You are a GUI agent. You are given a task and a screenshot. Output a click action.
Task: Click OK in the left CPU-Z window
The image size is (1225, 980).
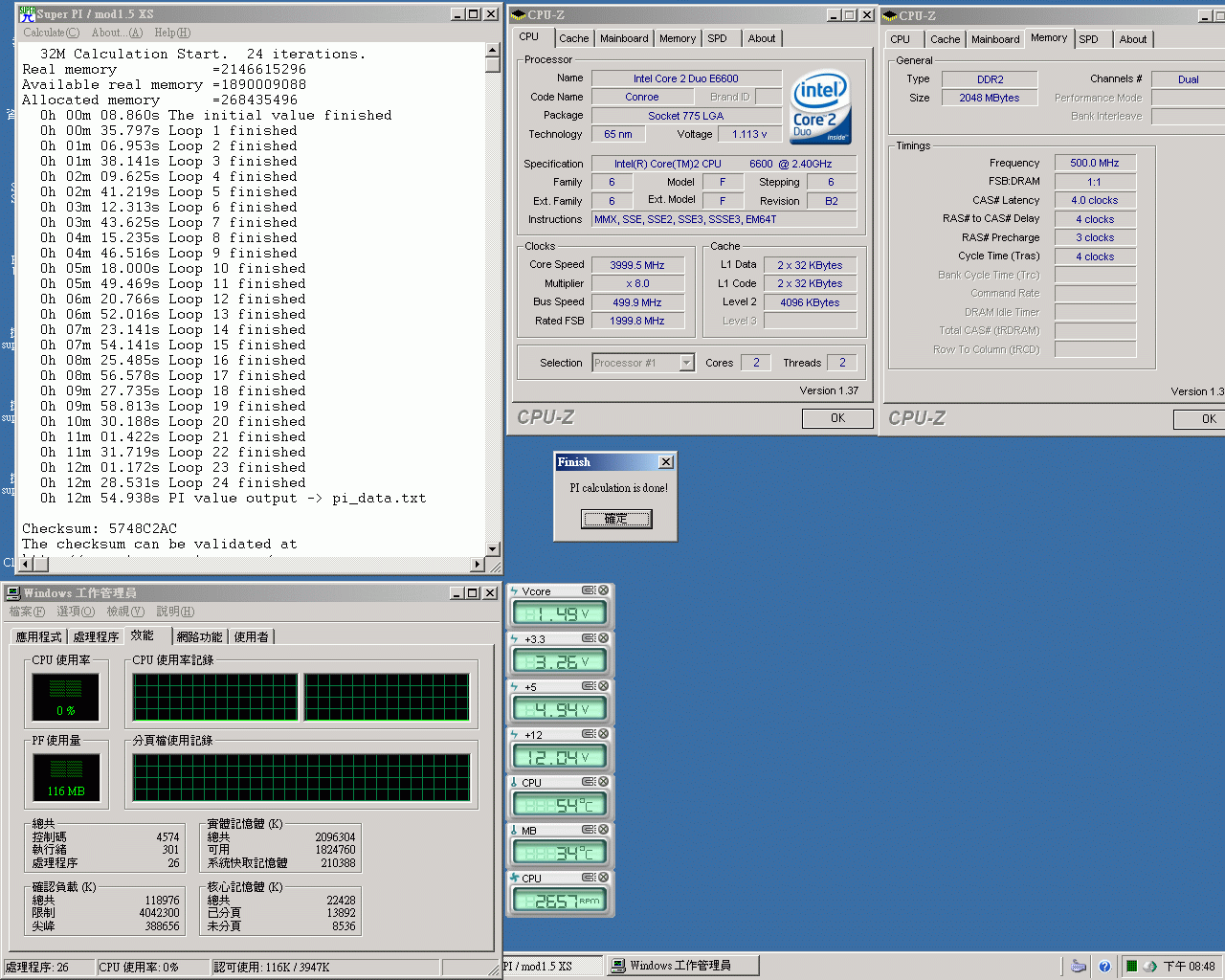pos(837,418)
